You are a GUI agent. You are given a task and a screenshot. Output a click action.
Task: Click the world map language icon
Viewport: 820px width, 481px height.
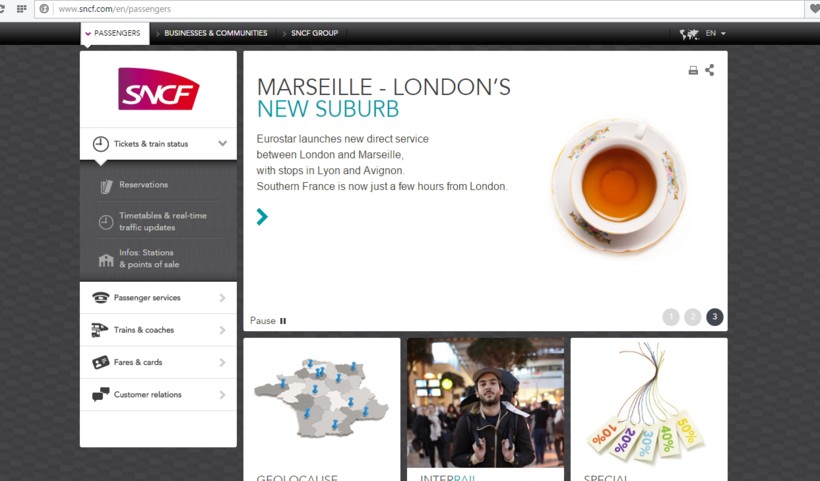click(x=689, y=34)
